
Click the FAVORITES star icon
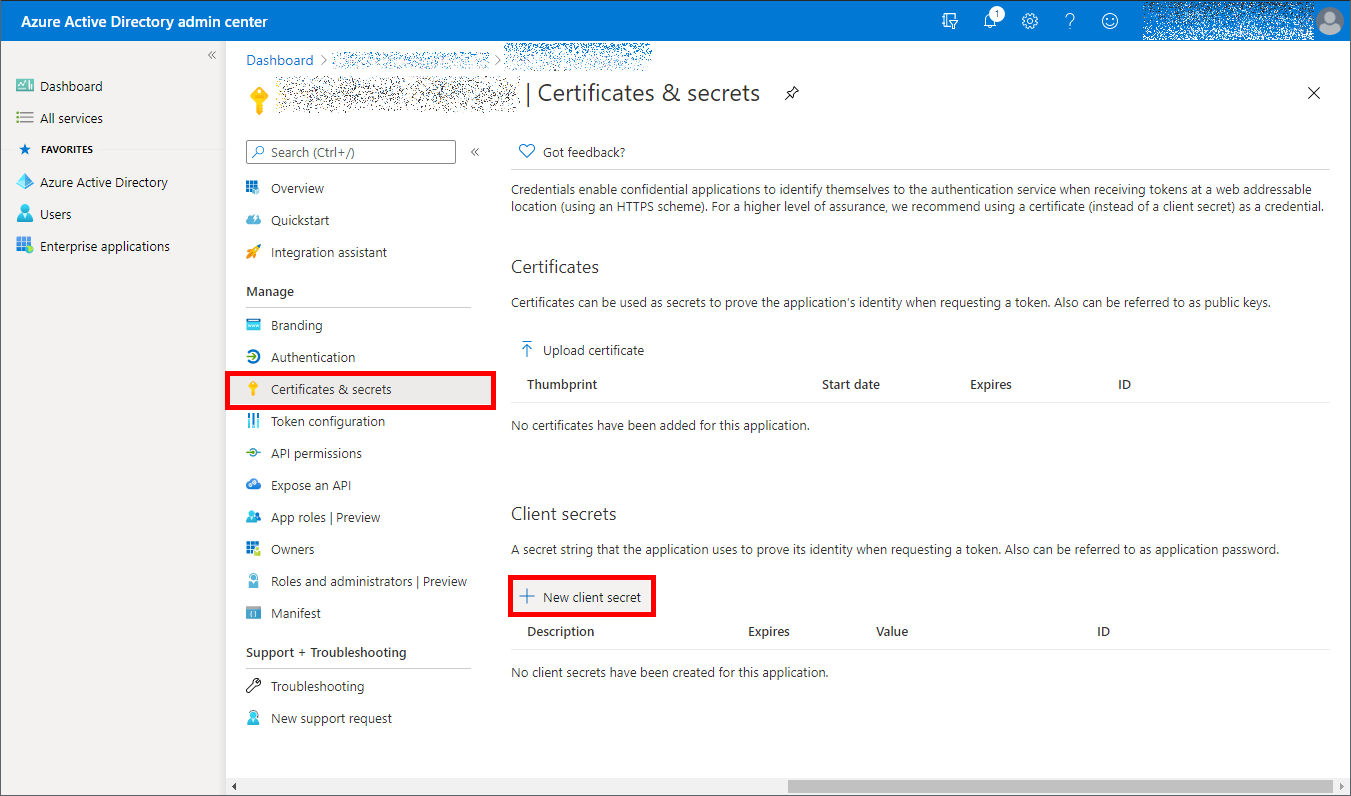pyautogui.click(x=25, y=149)
